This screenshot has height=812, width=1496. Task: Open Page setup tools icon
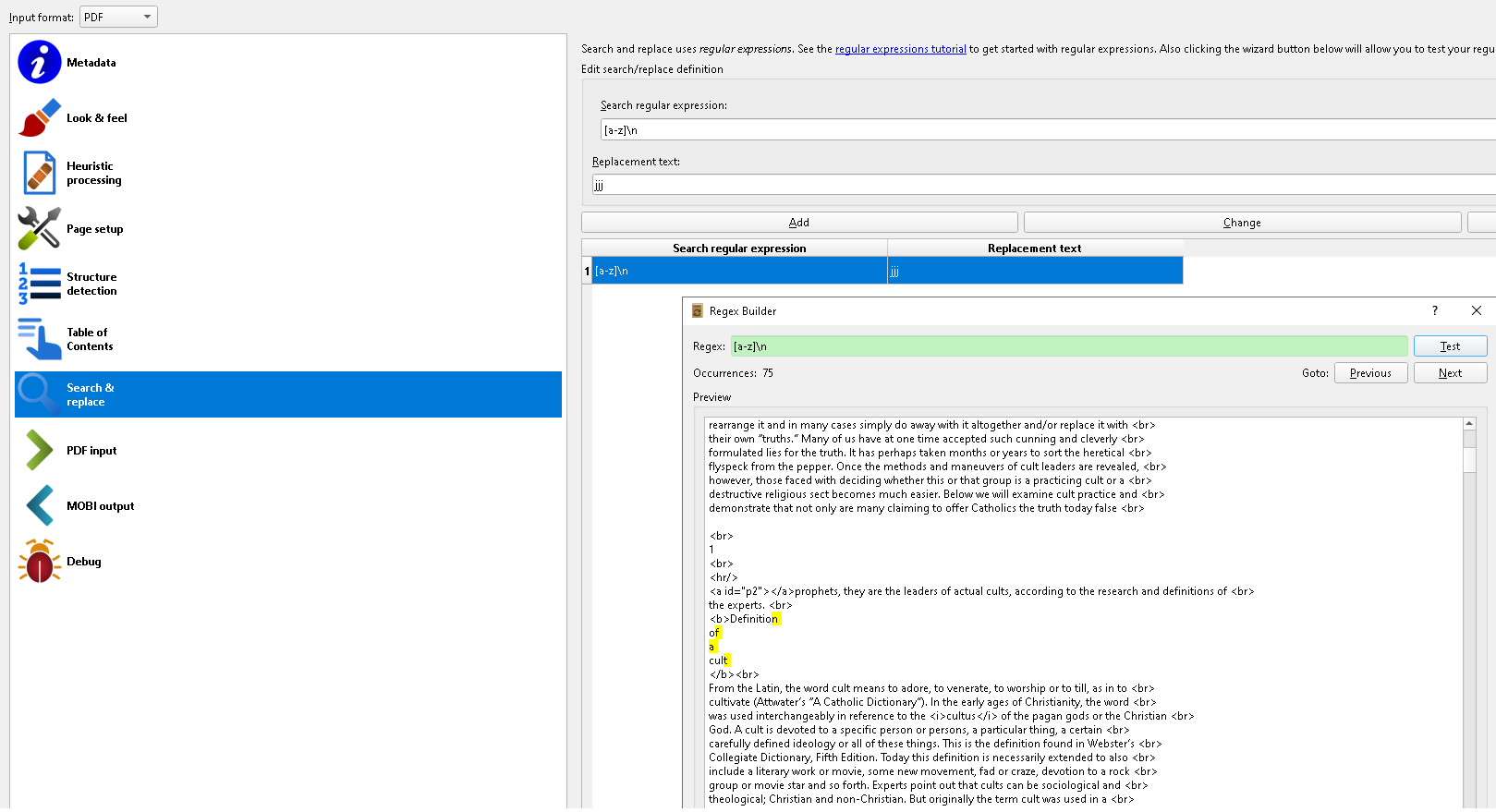pyautogui.click(x=39, y=228)
